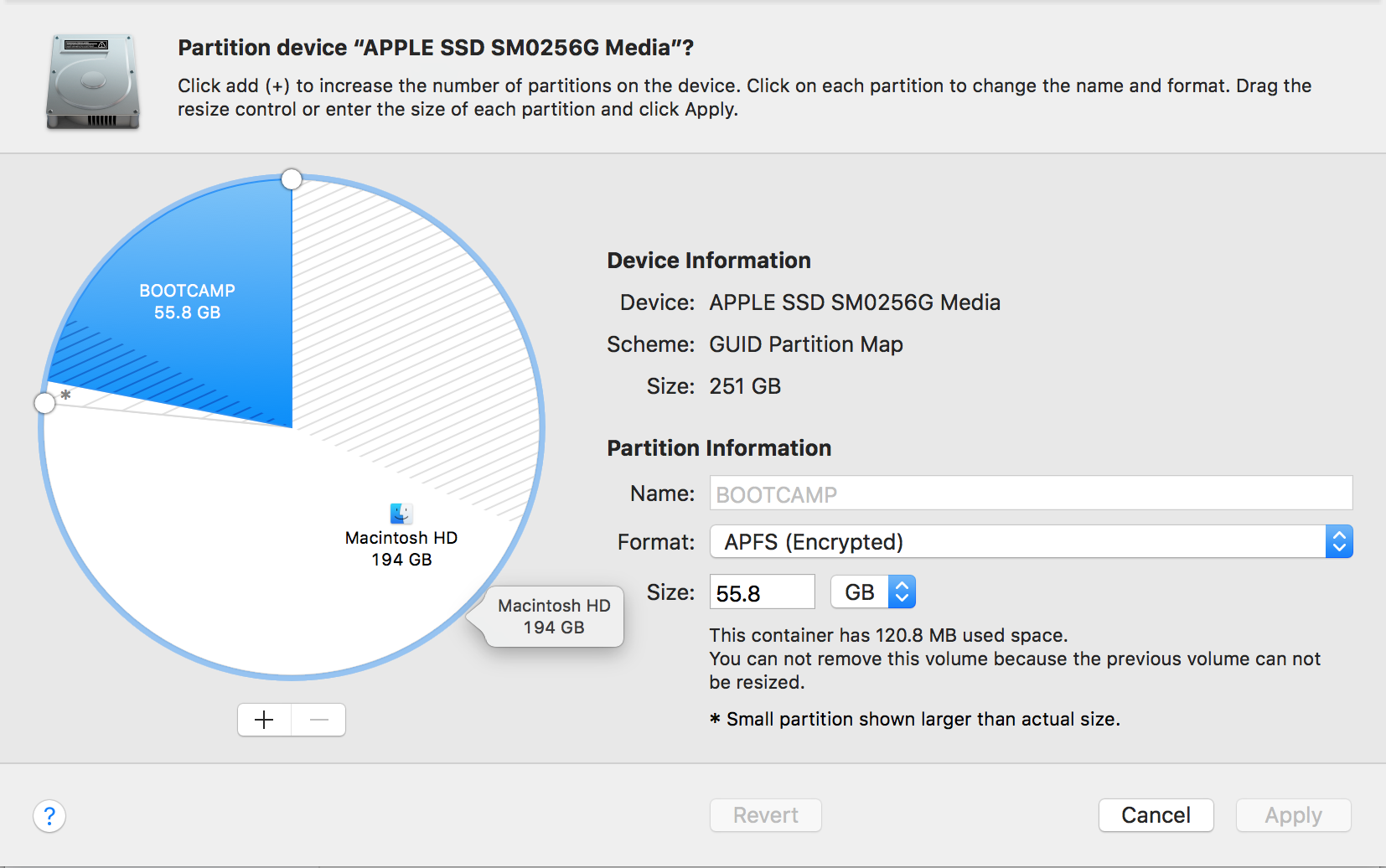
Task: Click the Macintosh HD Finder icon in pie chart
Action: tap(400, 513)
